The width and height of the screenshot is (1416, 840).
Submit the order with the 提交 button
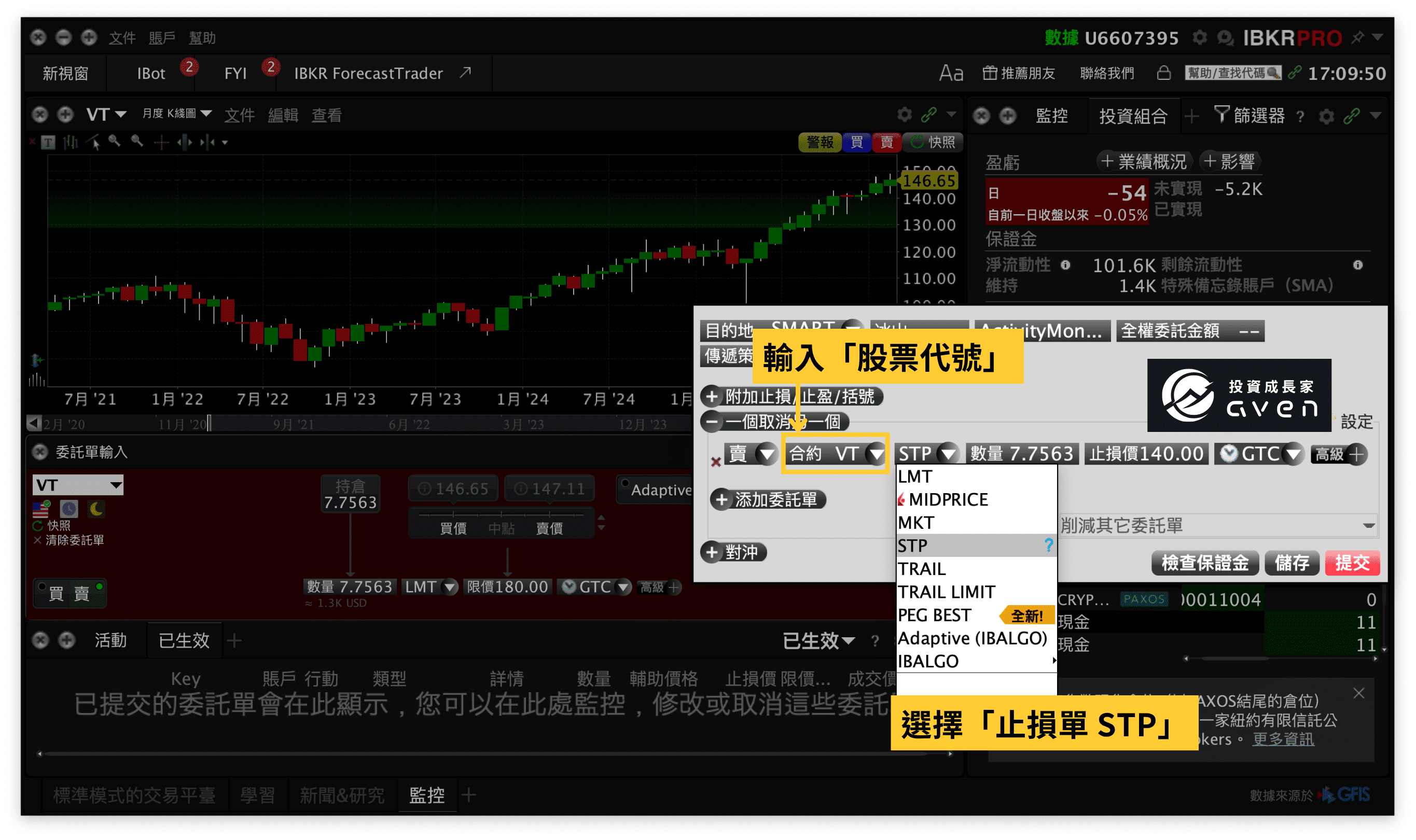(1353, 563)
